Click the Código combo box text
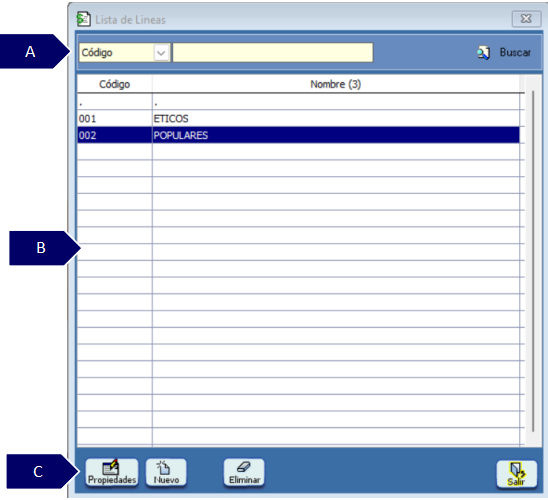 pyautogui.click(x=97, y=53)
